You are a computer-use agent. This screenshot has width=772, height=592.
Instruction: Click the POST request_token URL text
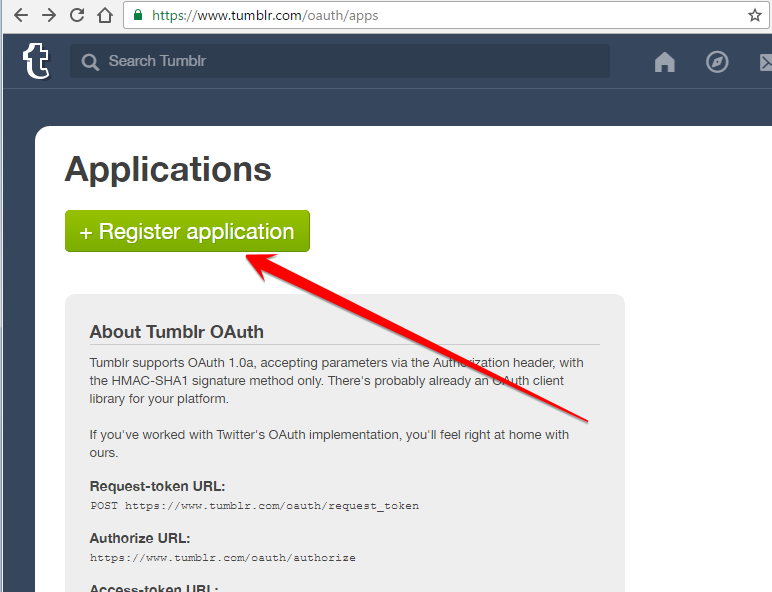(255, 506)
